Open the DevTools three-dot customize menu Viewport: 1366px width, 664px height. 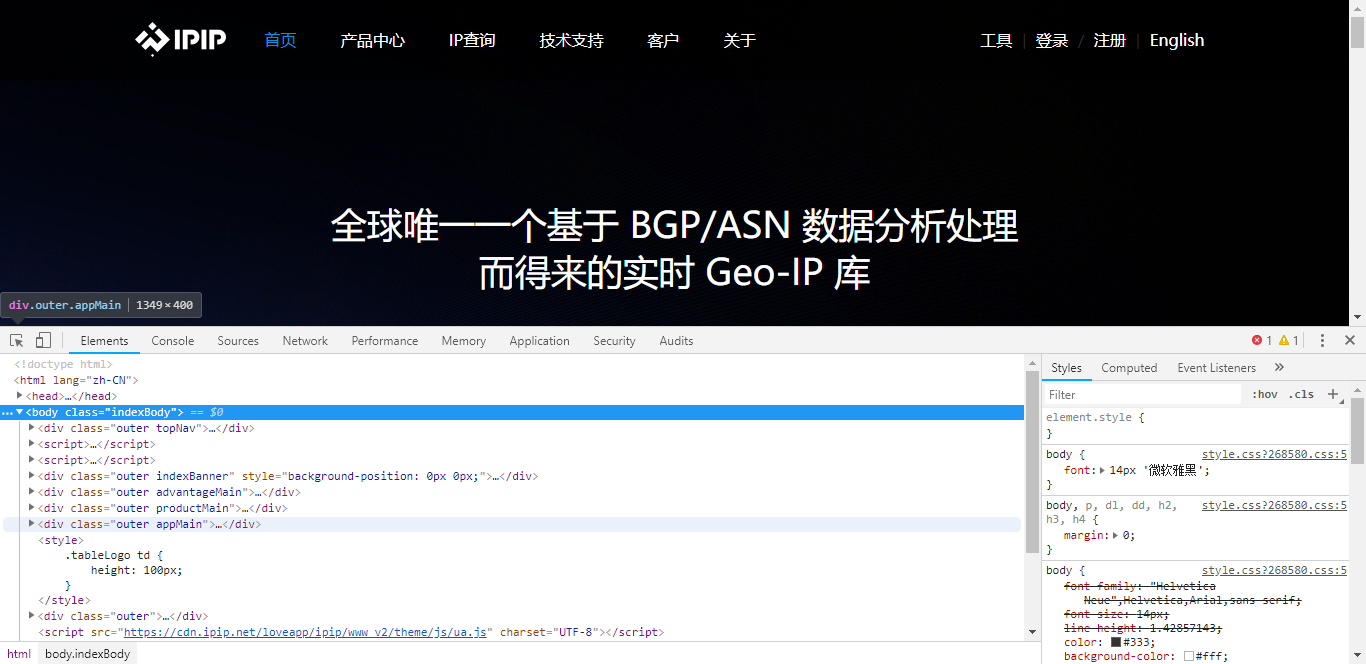click(x=1322, y=340)
